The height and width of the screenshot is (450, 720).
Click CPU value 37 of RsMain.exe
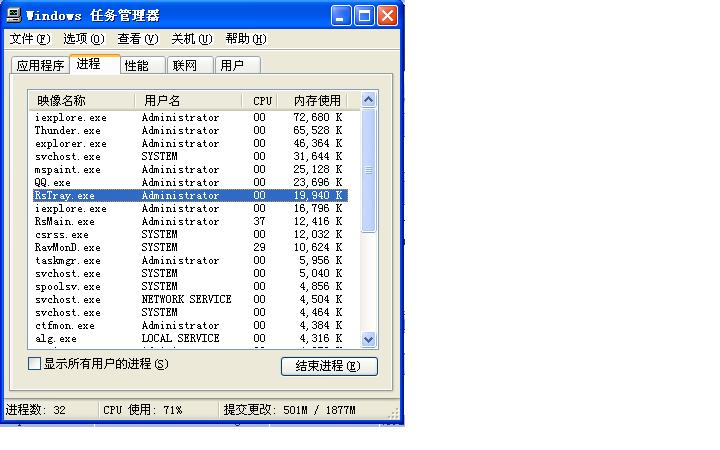coord(259,221)
